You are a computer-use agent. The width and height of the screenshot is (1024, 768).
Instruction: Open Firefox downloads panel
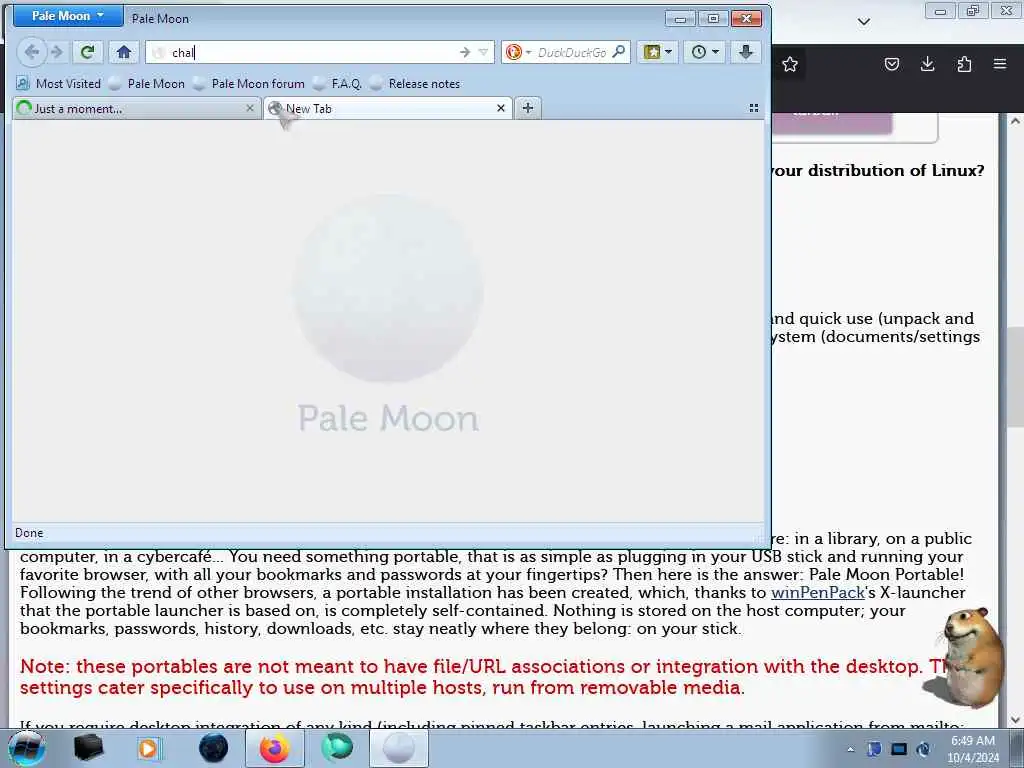(928, 64)
